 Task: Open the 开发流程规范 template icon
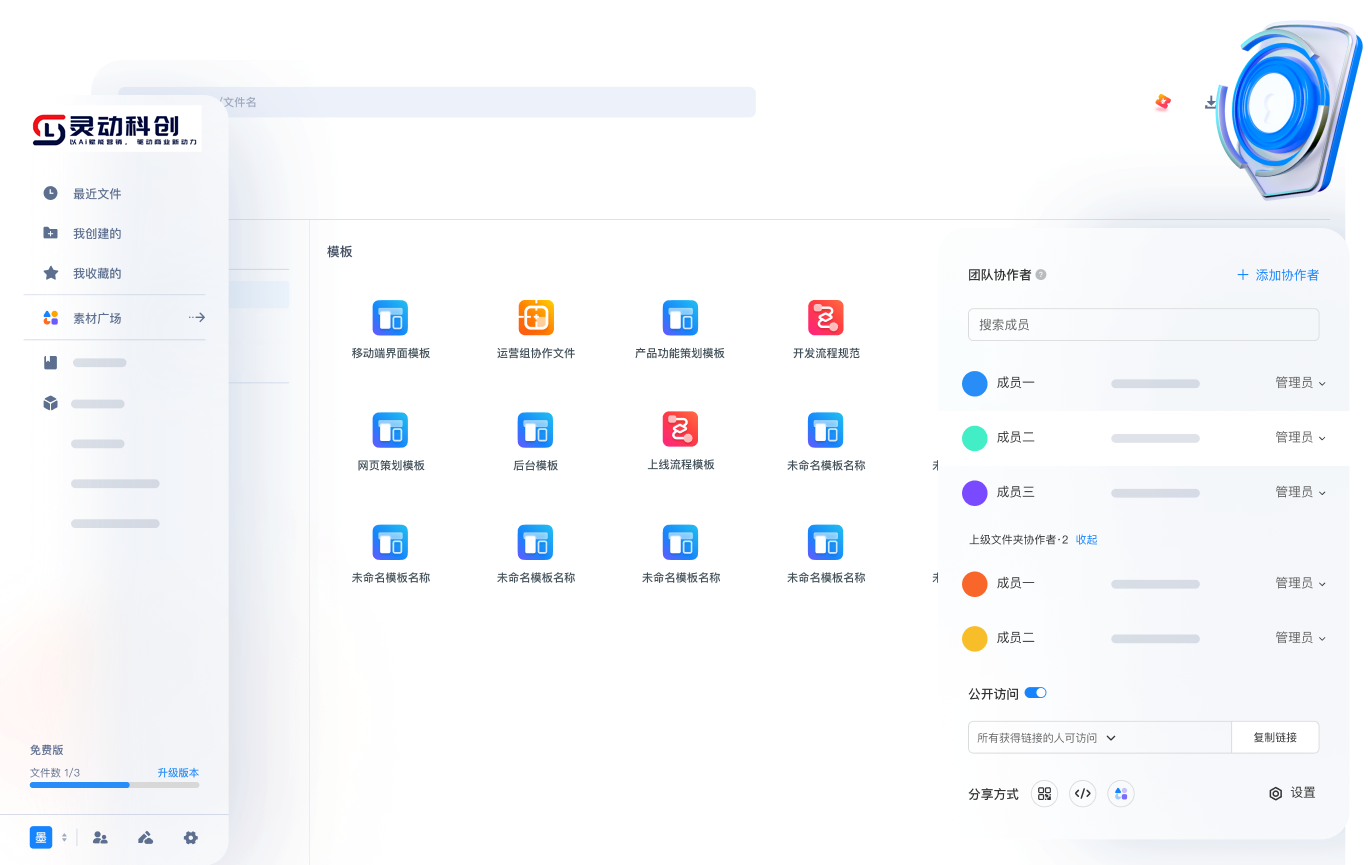825,318
